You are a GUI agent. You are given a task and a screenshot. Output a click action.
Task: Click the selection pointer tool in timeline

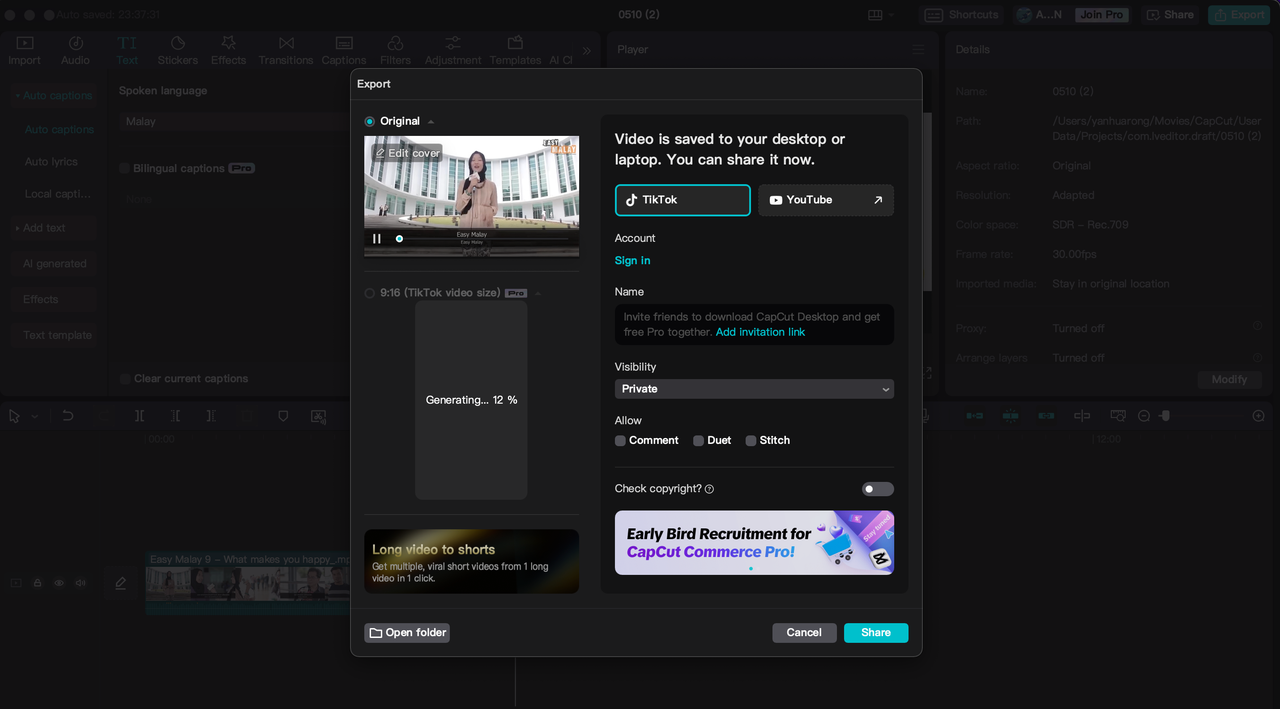click(x=15, y=416)
